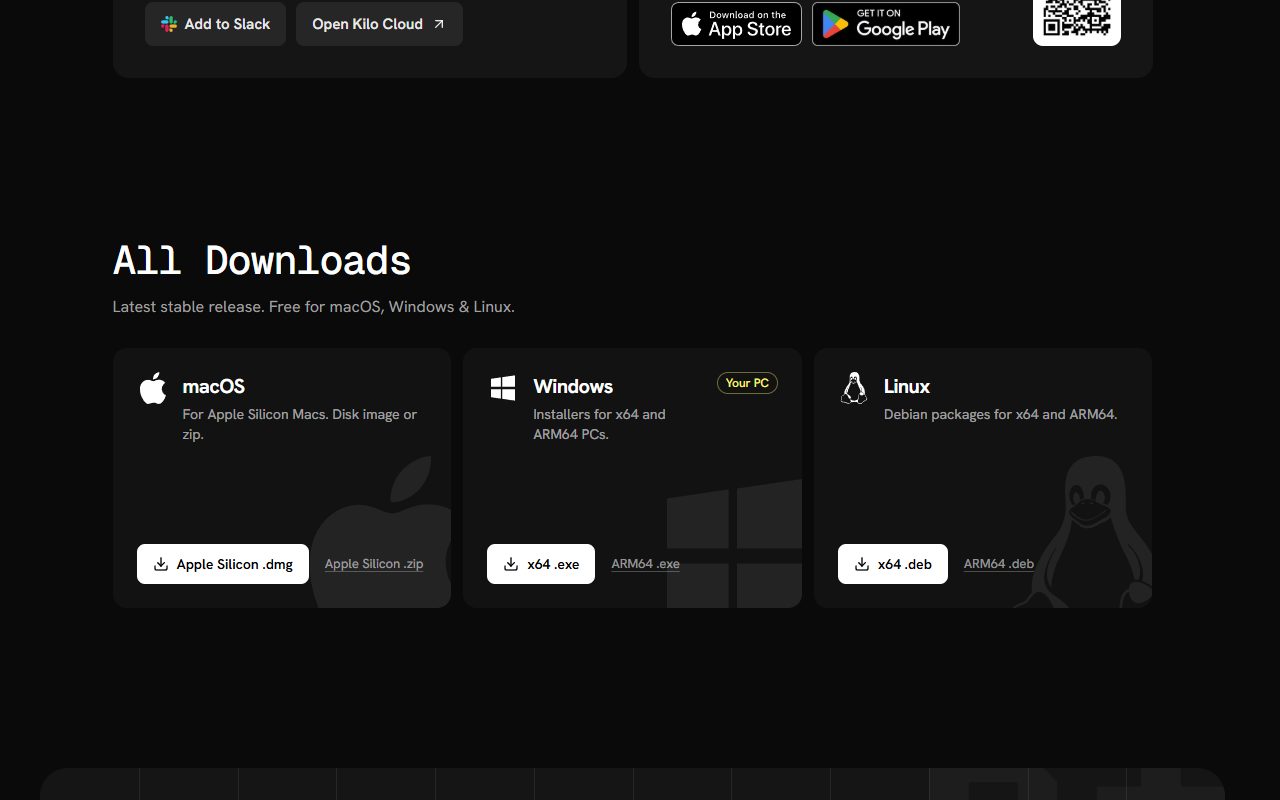This screenshot has width=1280, height=800.
Task: Click the arrow icon on Open Kilo Cloud
Action: (x=439, y=24)
